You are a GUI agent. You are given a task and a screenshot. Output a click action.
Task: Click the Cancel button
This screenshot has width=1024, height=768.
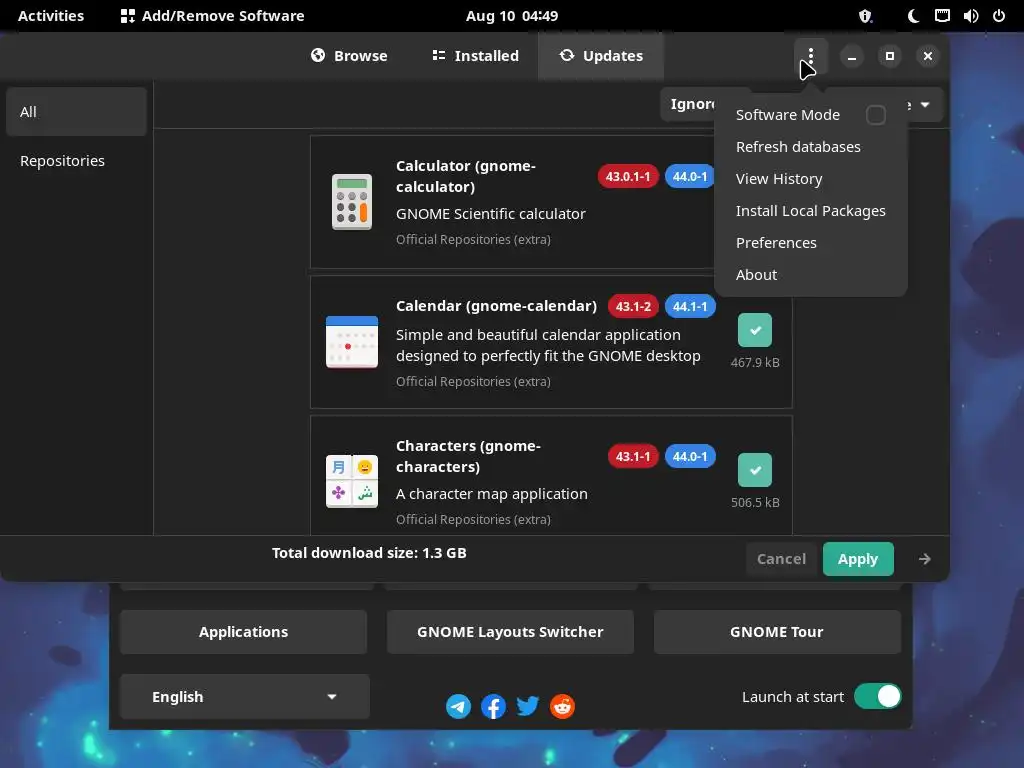[x=781, y=559]
